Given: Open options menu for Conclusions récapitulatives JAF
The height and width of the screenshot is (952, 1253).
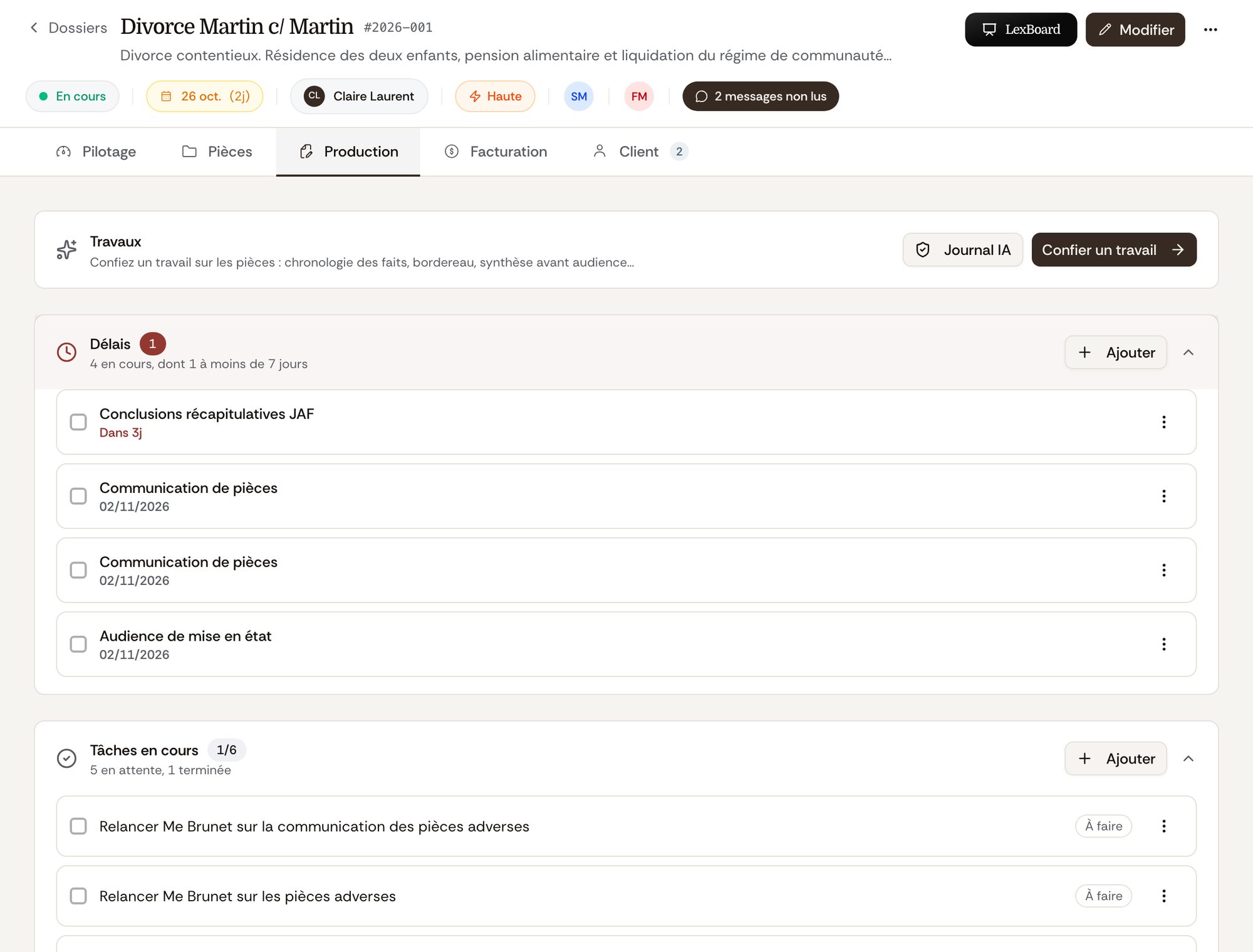Looking at the screenshot, I should (x=1164, y=422).
